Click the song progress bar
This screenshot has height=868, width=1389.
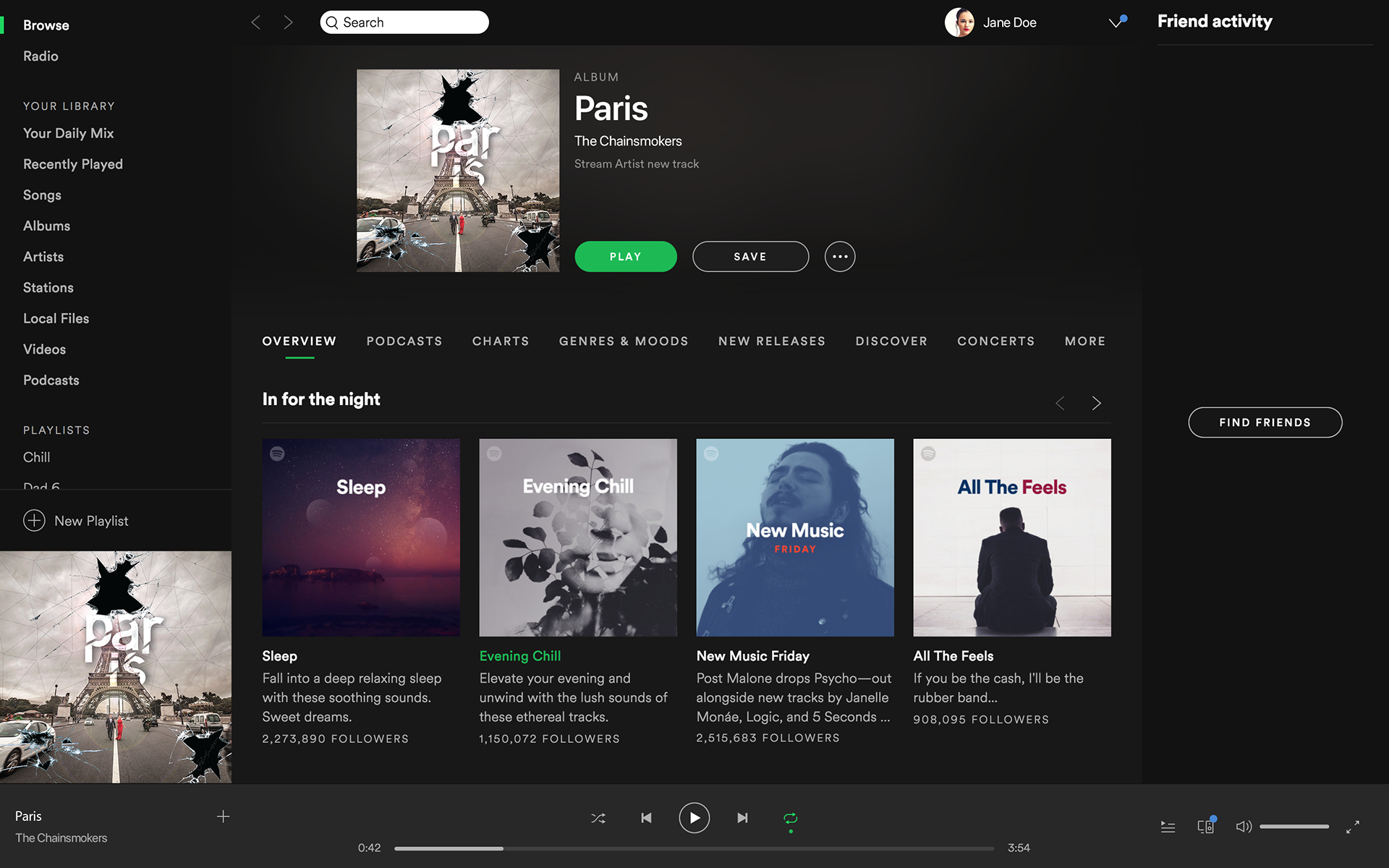[694, 848]
